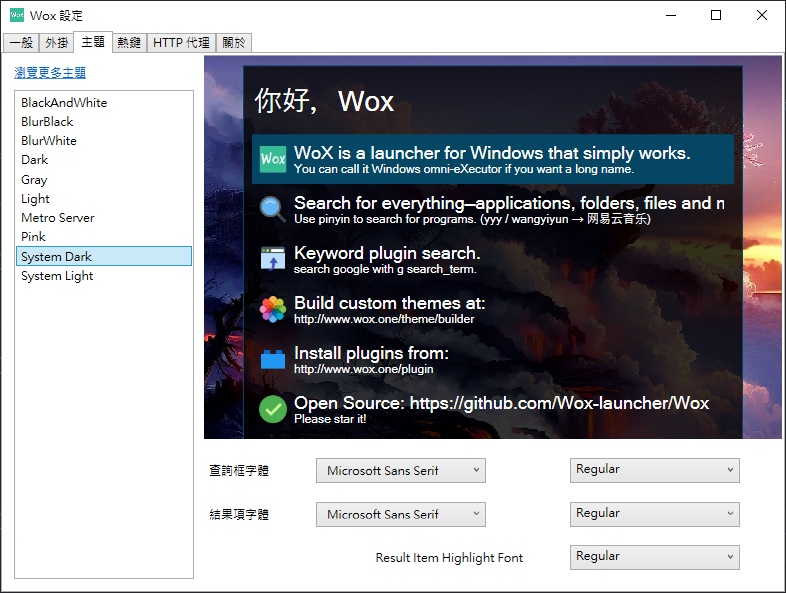Apply the Light theme
Screen dimensions: 786x593
point(104,199)
